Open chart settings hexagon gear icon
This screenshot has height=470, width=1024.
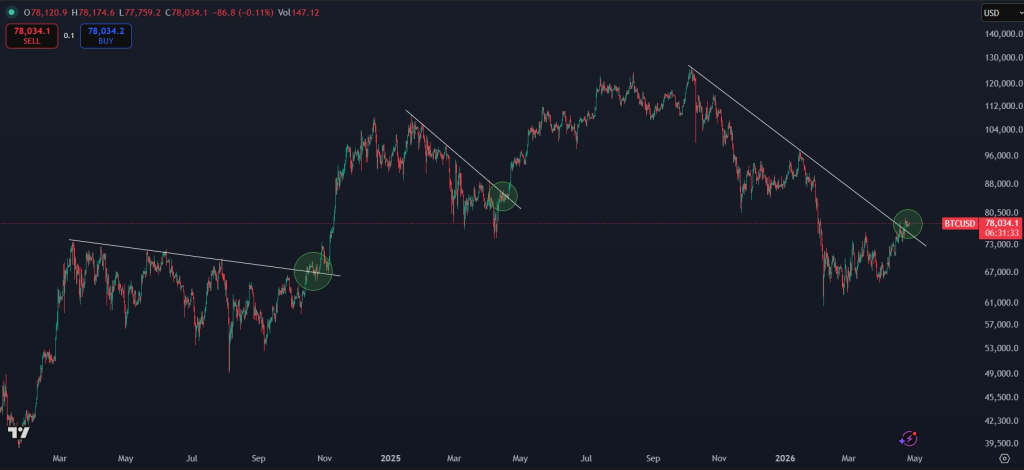pos(1004,458)
